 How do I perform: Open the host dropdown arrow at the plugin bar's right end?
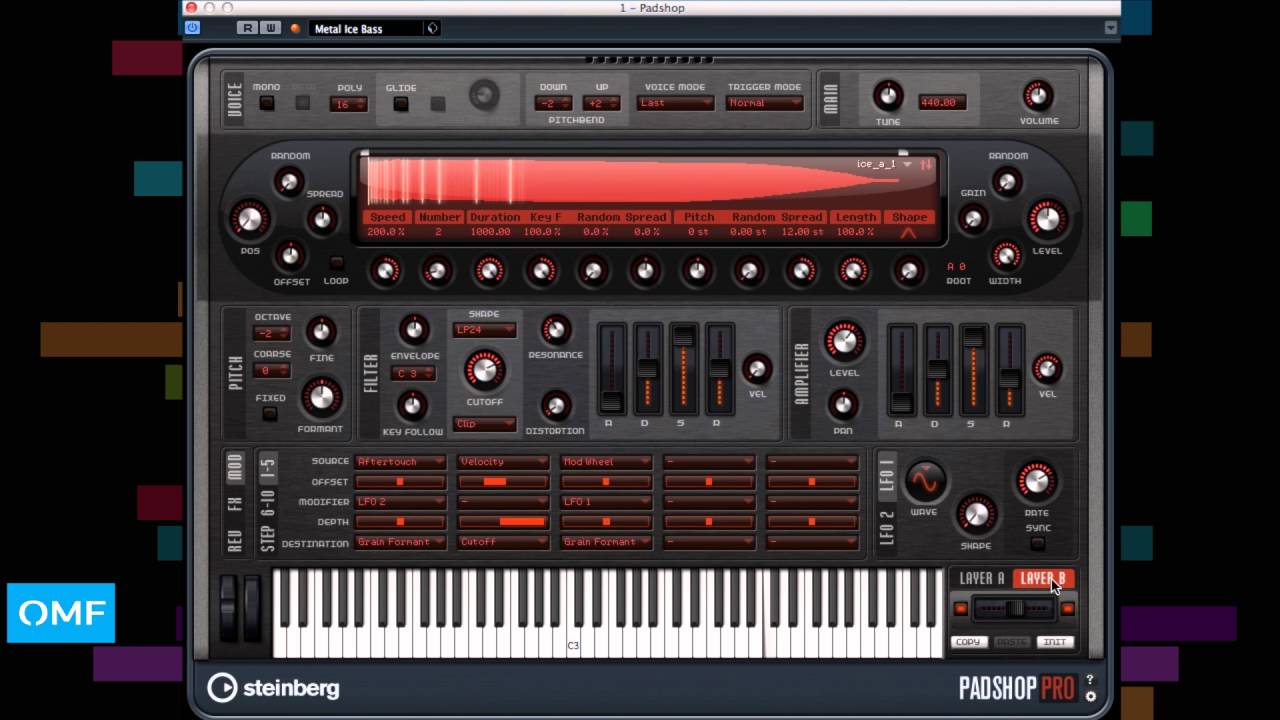pyautogui.click(x=1111, y=28)
